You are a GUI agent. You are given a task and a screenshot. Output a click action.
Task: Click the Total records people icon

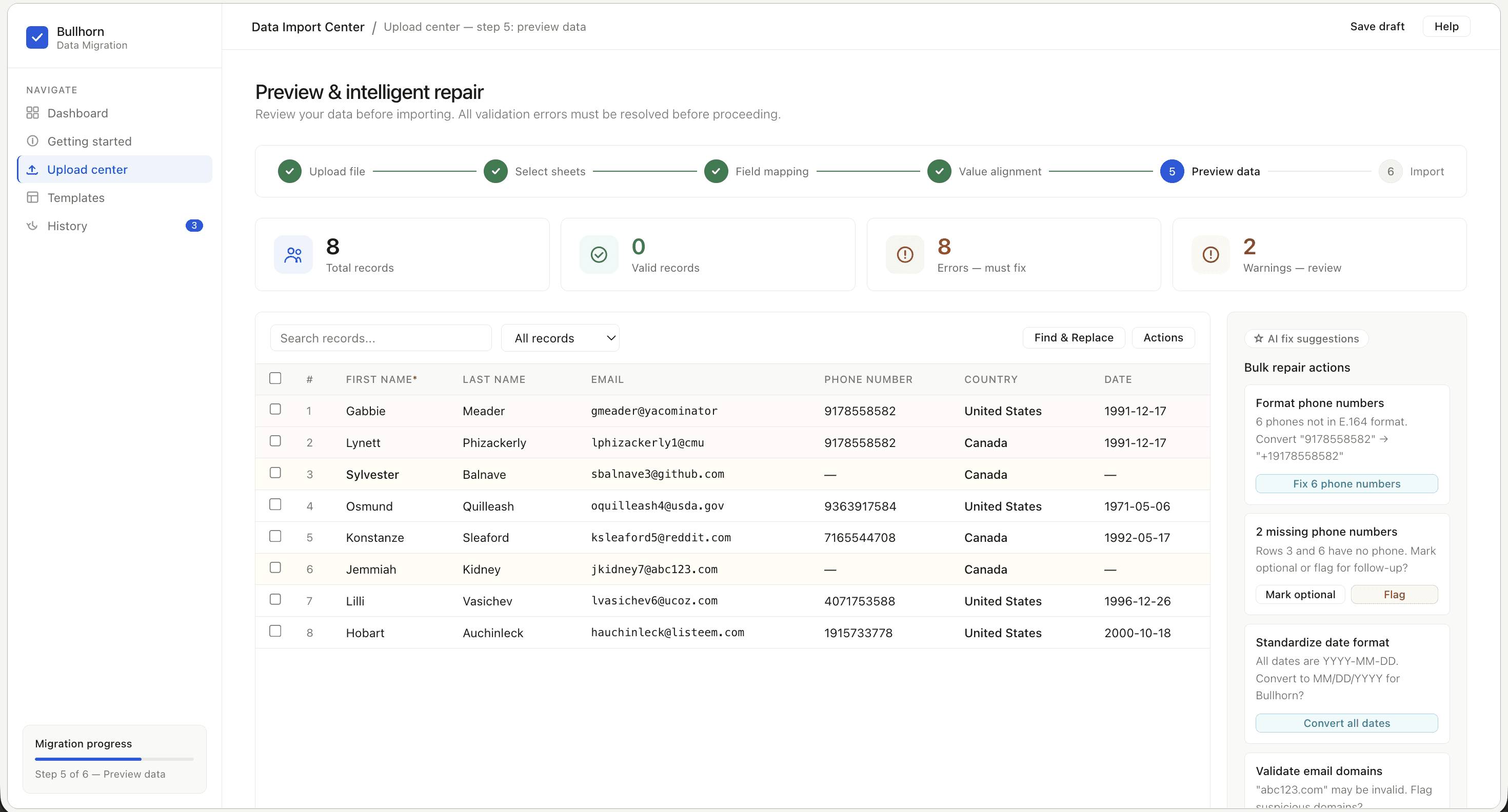tap(293, 254)
